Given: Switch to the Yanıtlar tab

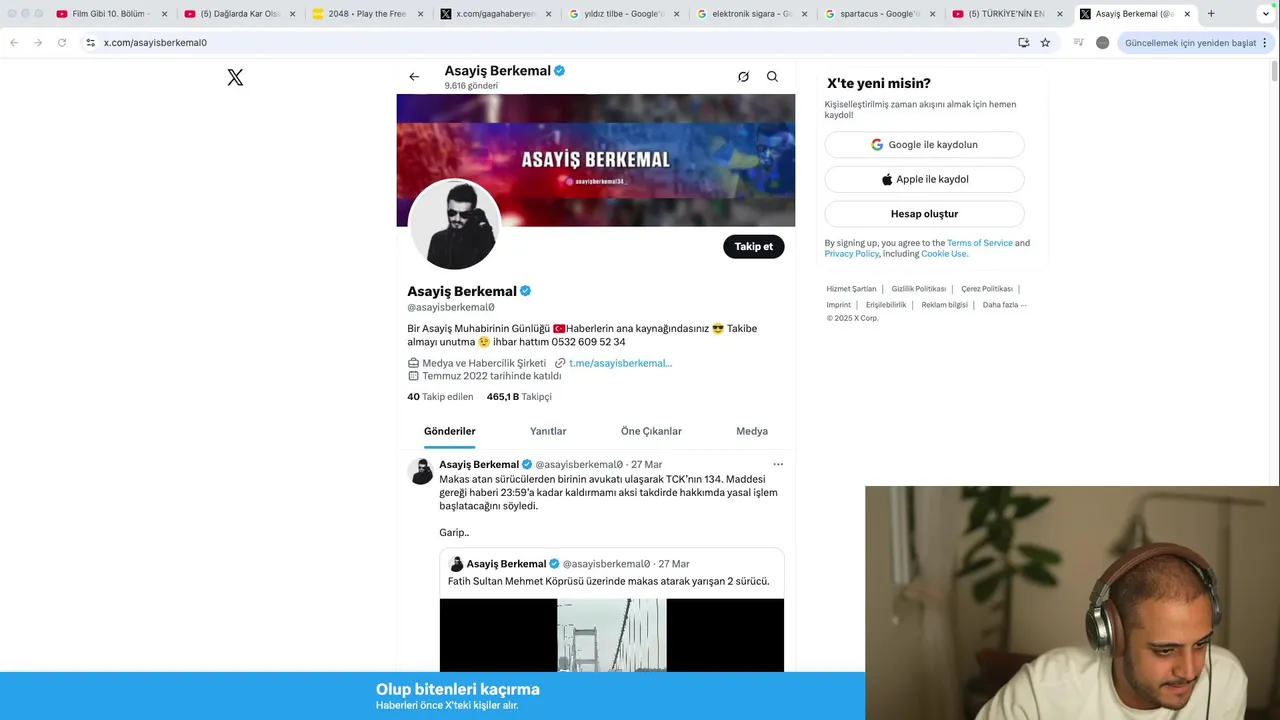Looking at the screenshot, I should point(548,431).
